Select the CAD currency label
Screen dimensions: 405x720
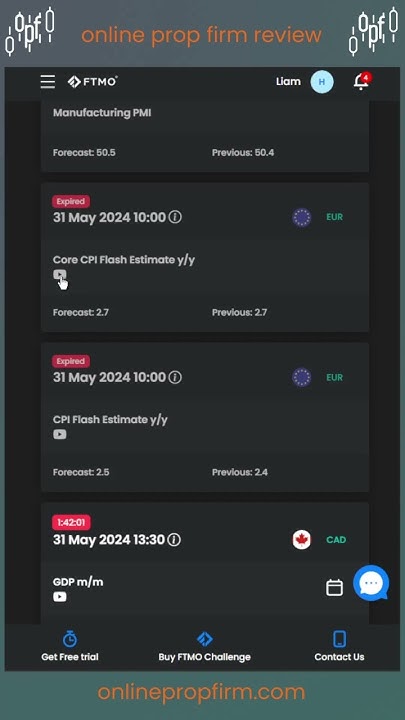pos(336,540)
